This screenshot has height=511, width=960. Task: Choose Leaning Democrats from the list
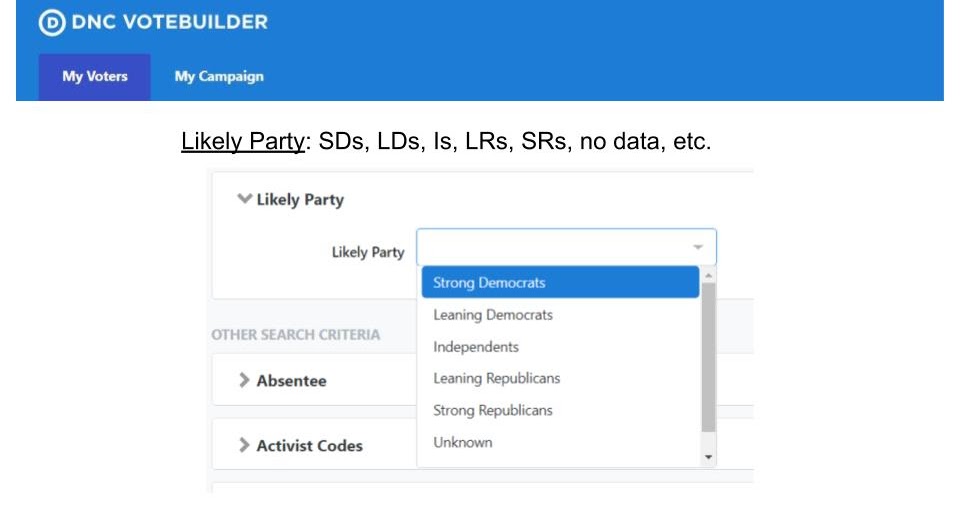click(x=493, y=315)
